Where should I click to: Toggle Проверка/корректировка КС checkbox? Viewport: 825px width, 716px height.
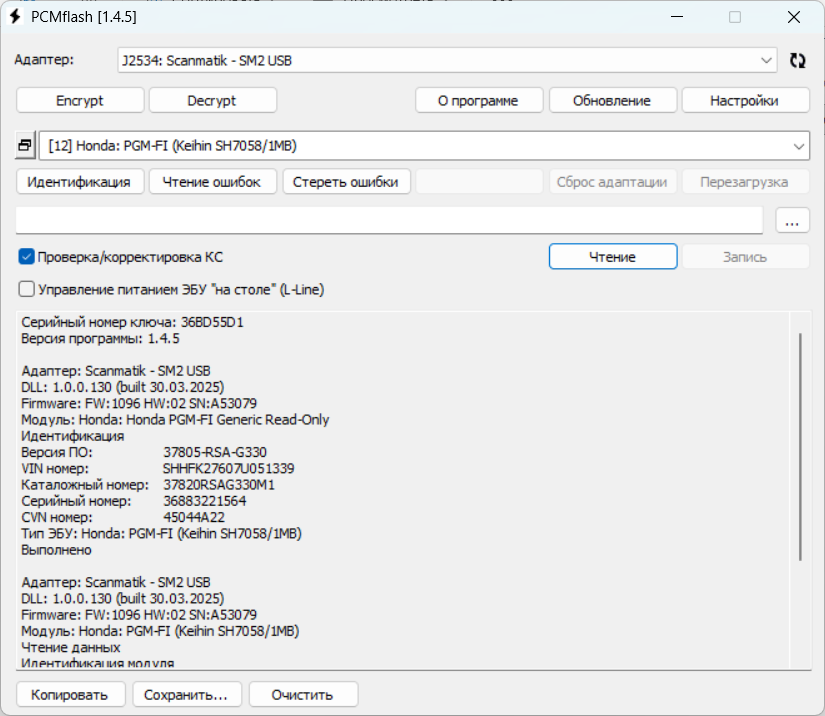[27, 257]
